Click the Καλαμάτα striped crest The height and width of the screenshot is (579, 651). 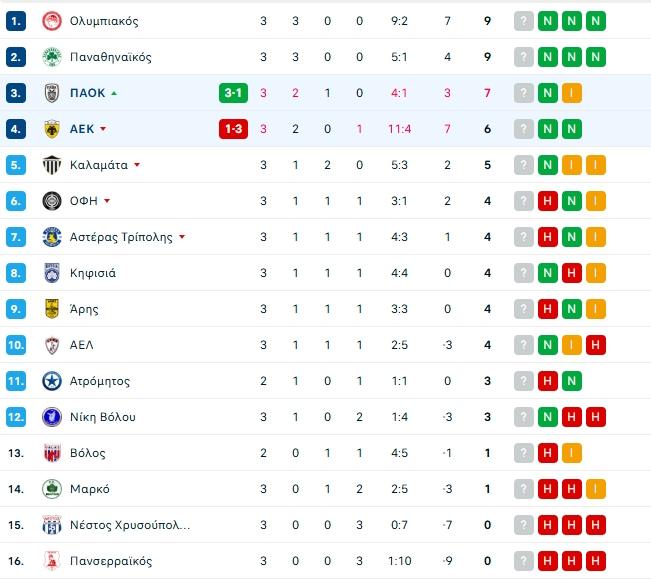(x=52, y=165)
